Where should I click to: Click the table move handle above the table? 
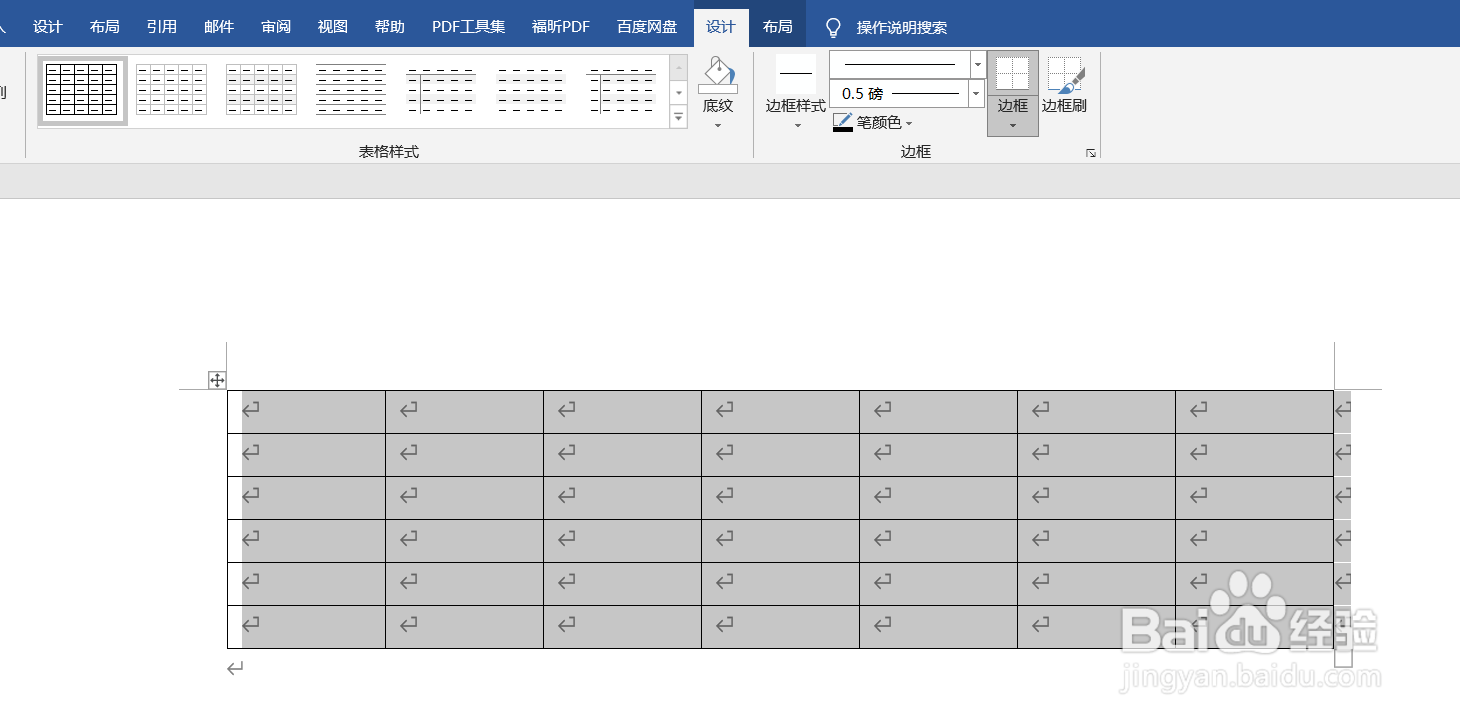click(x=215, y=379)
